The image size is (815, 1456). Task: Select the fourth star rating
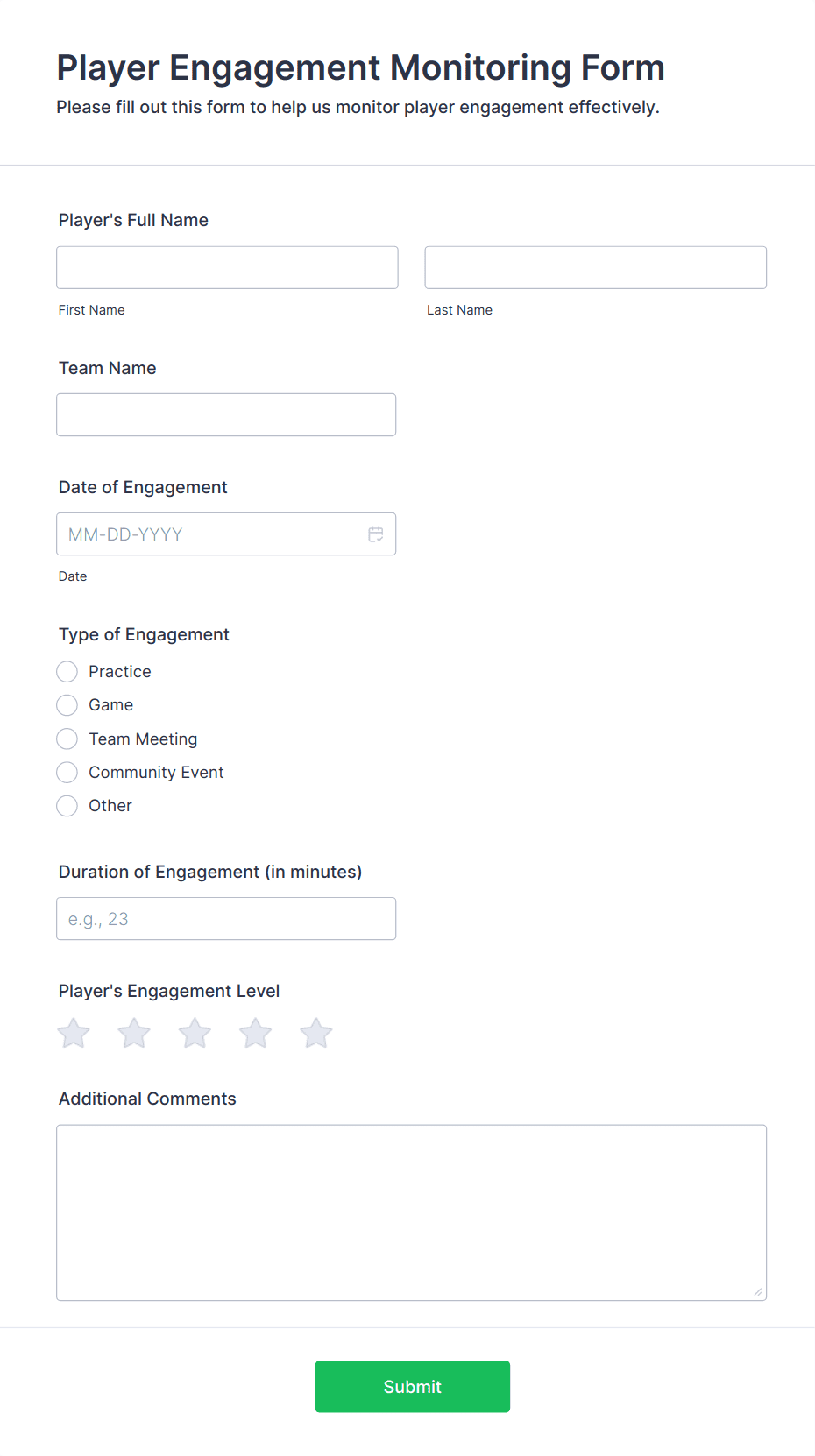click(255, 1034)
